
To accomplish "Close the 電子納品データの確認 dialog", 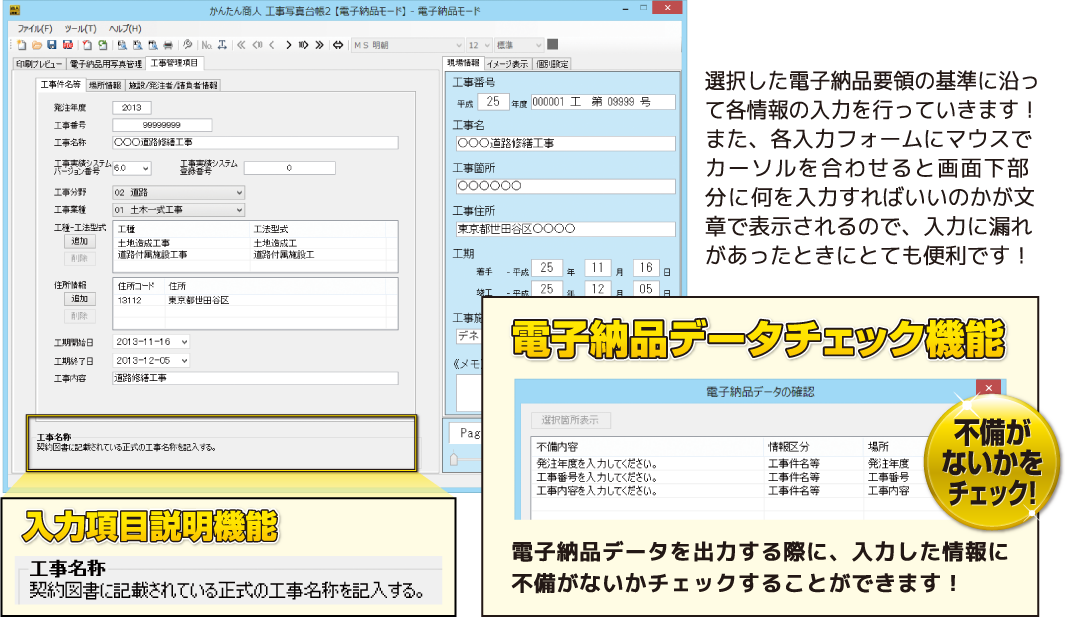I will coord(988,388).
